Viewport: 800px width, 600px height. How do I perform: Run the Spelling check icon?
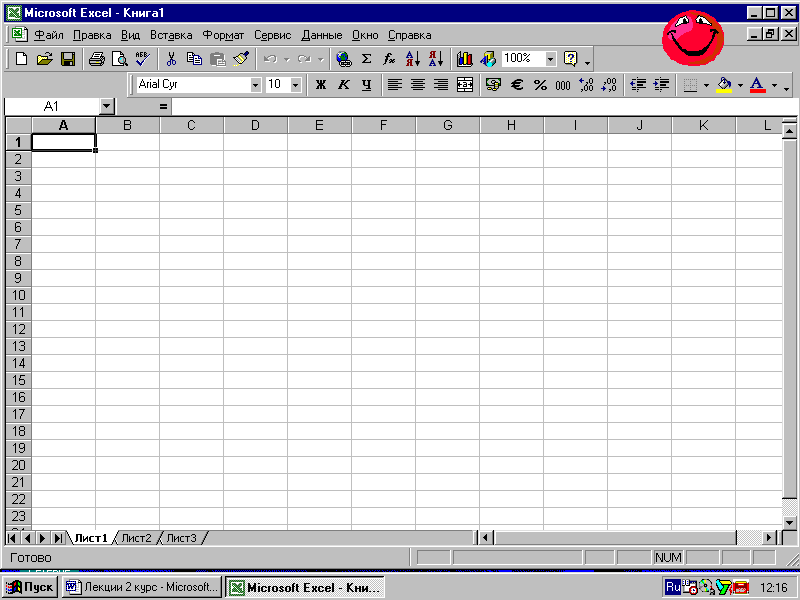[142, 59]
